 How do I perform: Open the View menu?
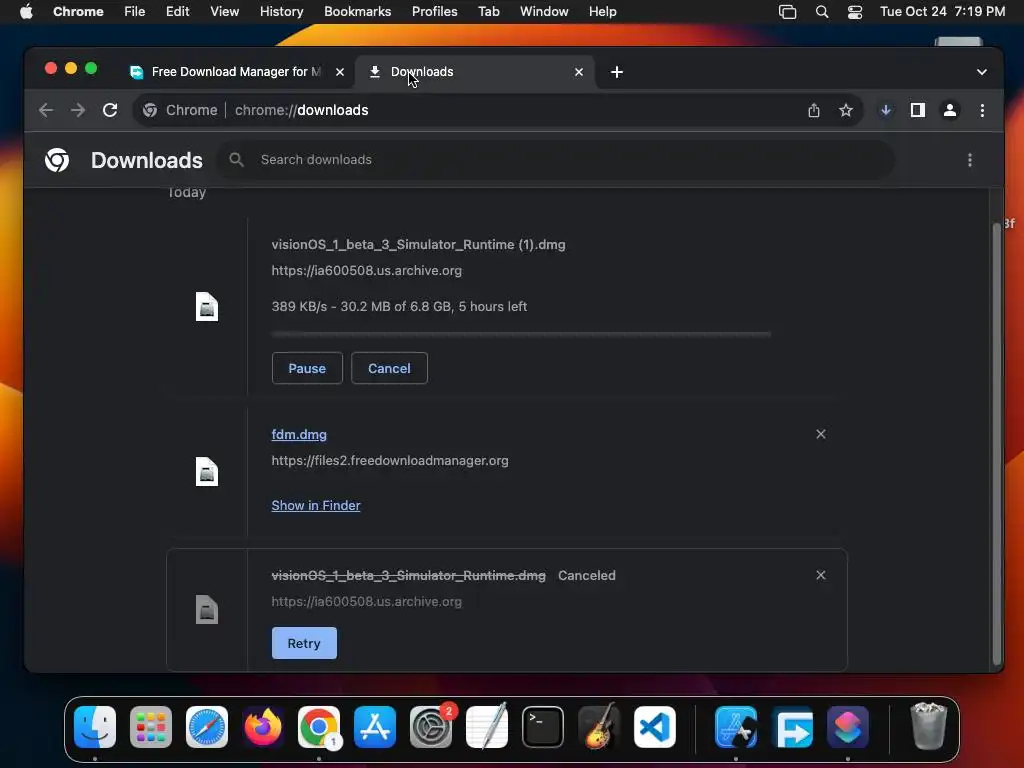(x=224, y=12)
